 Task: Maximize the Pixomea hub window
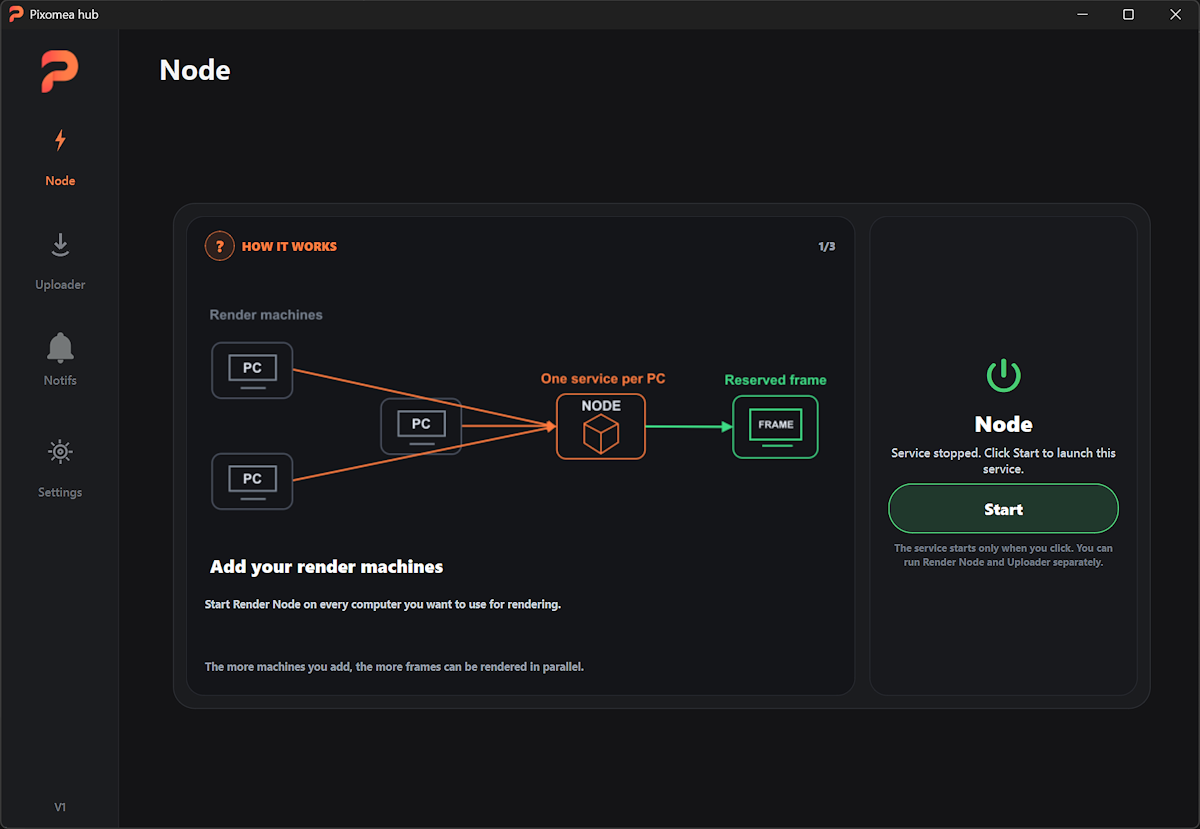click(1129, 14)
